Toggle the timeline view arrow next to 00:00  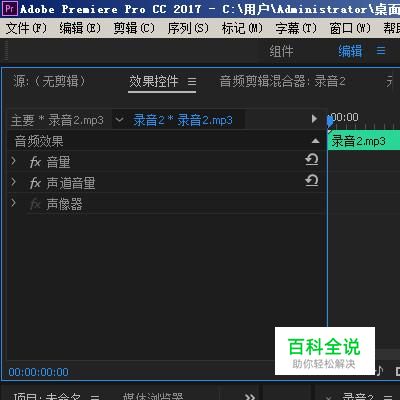point(314,119)
